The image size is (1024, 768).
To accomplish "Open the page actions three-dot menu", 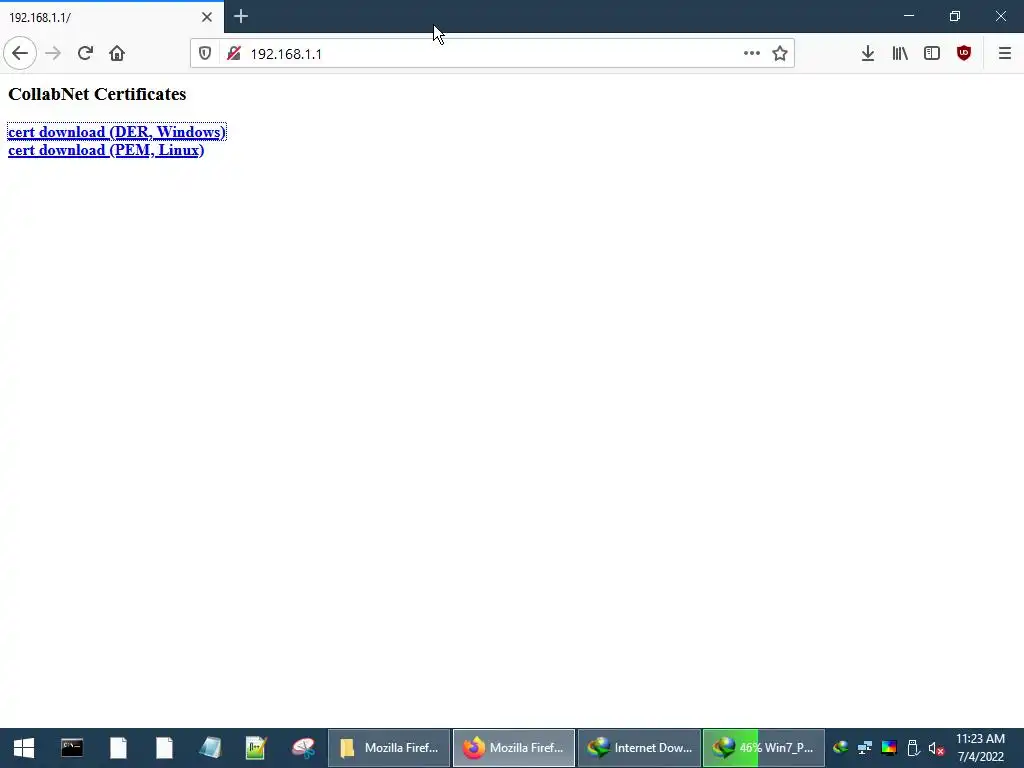I will click(752, 54).
